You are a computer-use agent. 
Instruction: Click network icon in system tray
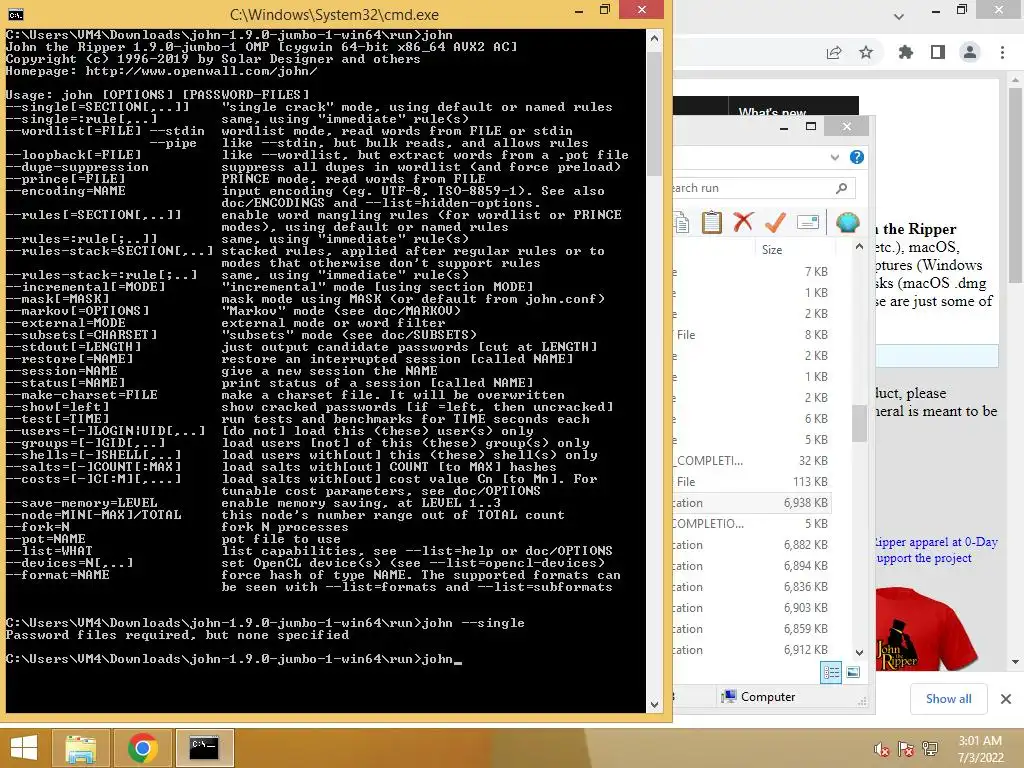930,749
